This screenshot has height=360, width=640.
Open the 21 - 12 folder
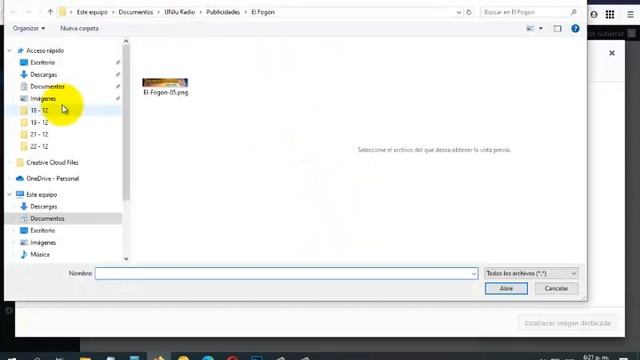[39, 134]
